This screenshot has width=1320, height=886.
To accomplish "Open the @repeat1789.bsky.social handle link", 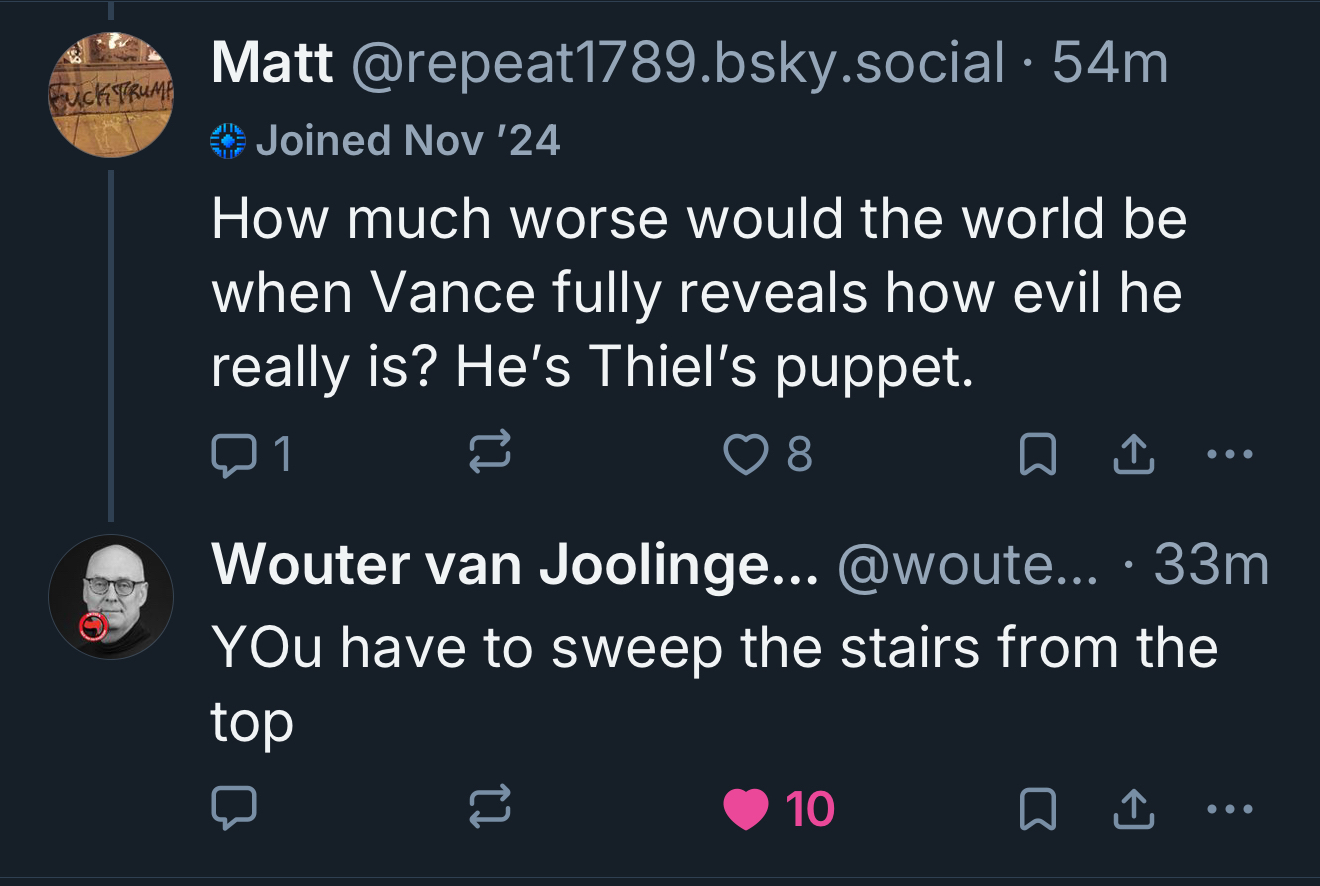I will pos(675,64).
